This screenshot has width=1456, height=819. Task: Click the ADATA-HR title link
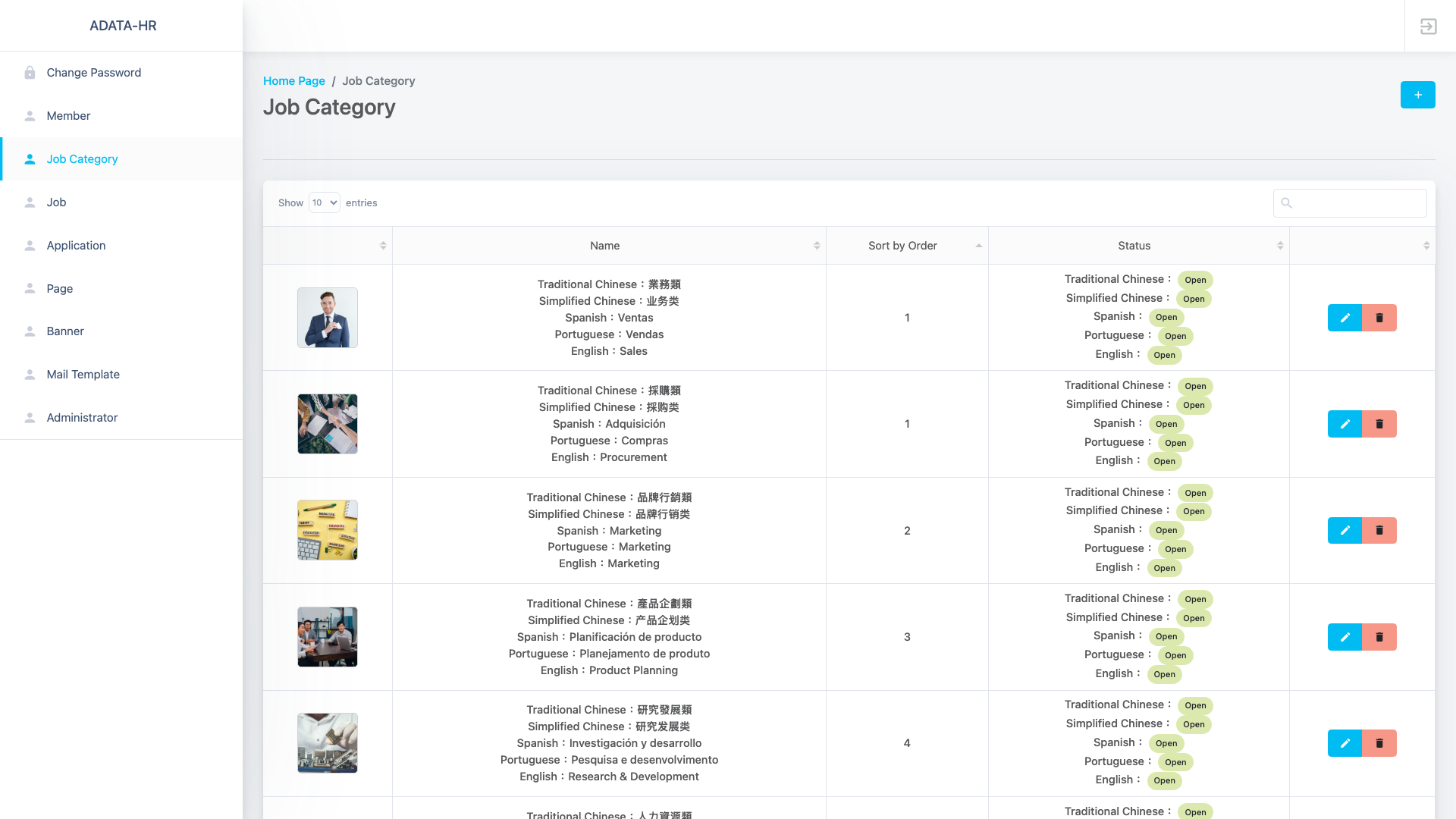[x=123, y=26]
